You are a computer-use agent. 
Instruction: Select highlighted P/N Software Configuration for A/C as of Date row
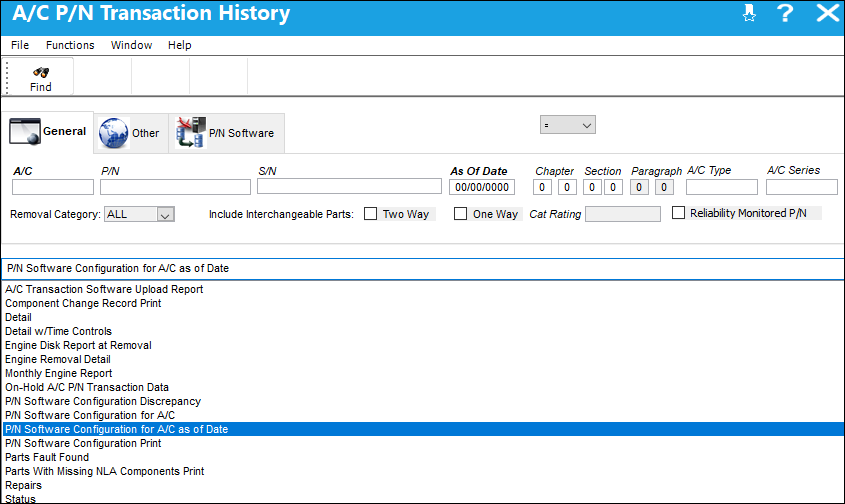click(x=422, y=430)
